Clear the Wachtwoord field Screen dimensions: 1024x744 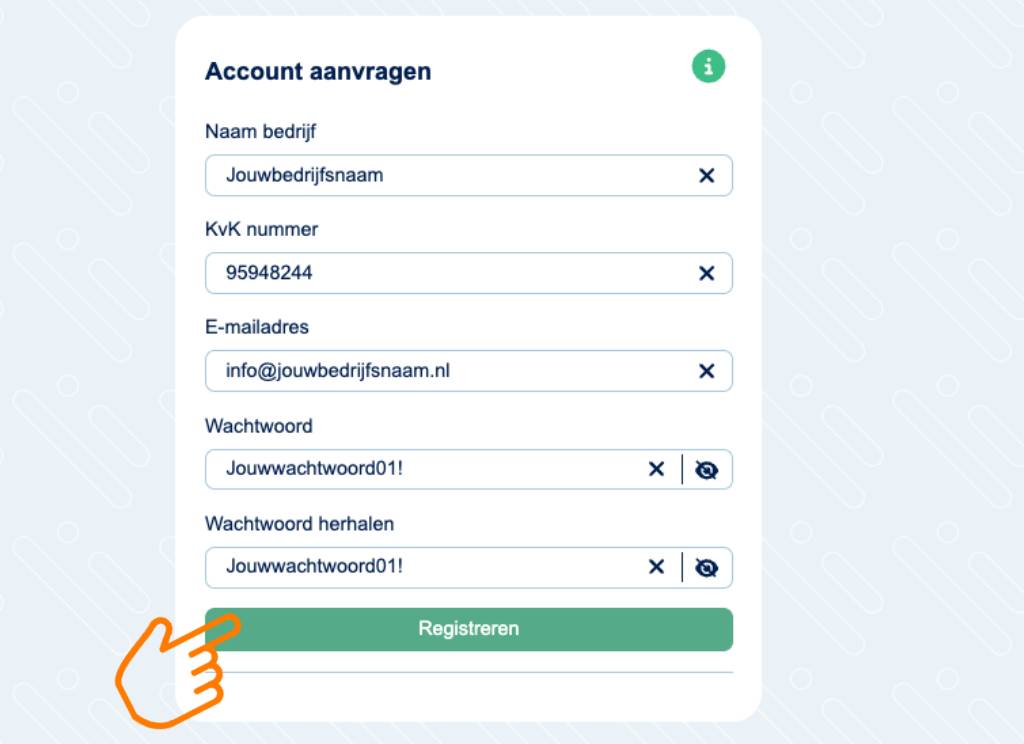[x=656, y=470]
